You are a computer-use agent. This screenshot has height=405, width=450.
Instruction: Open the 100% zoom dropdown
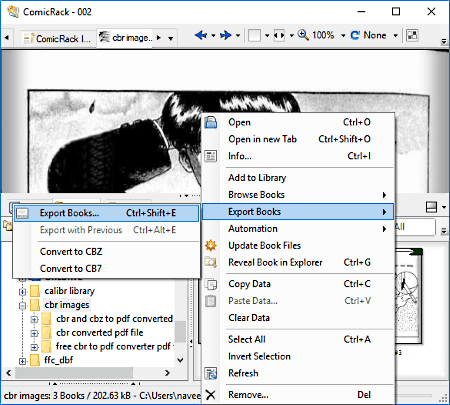click(x=343, y=35)
